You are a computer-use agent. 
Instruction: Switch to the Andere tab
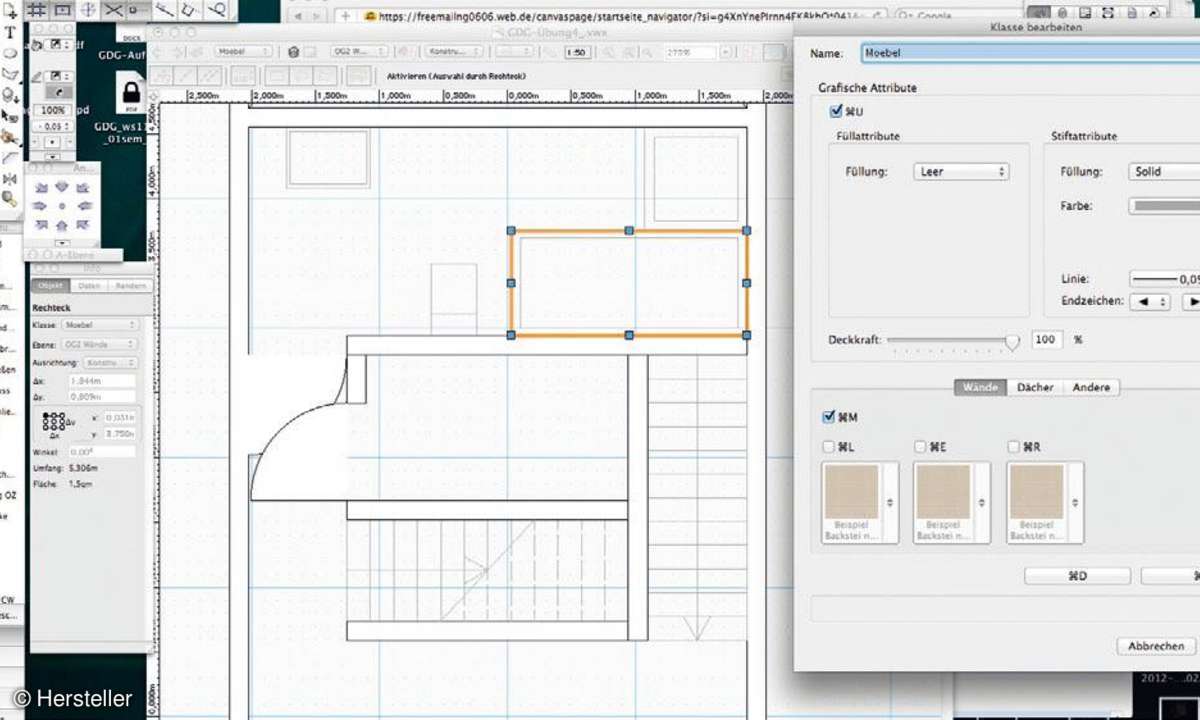coord(1091,388)
